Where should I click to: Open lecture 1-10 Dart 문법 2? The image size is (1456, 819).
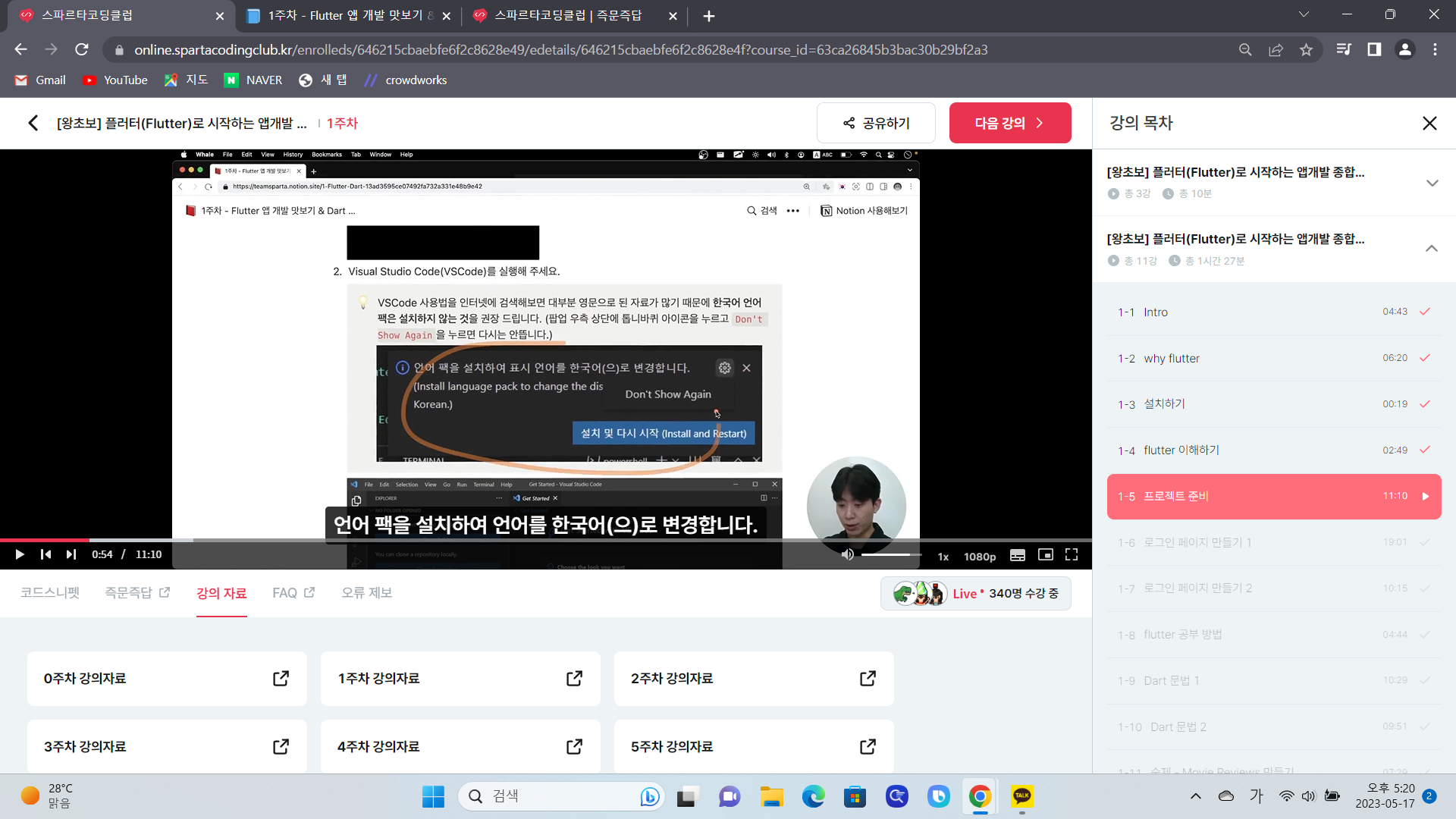coord(1274,727)
